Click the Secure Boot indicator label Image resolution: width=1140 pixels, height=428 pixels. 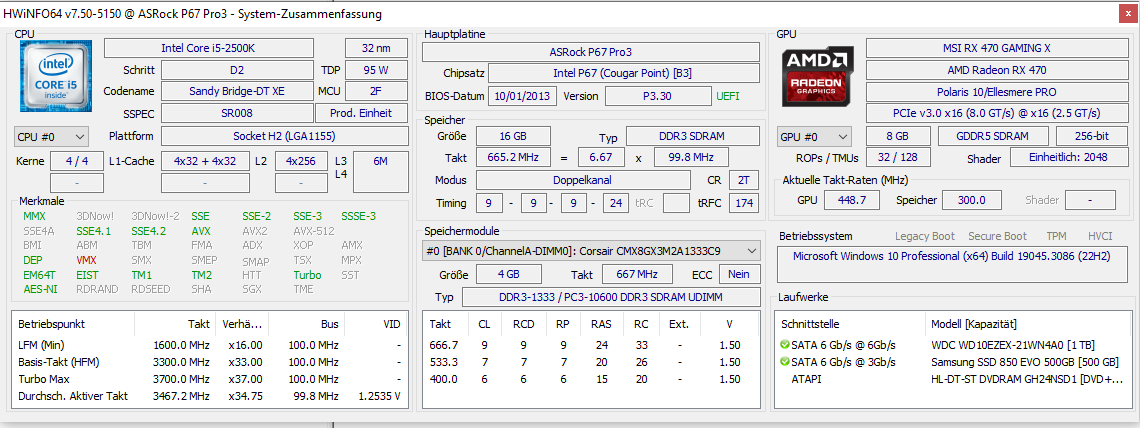(x=998, y=236)
